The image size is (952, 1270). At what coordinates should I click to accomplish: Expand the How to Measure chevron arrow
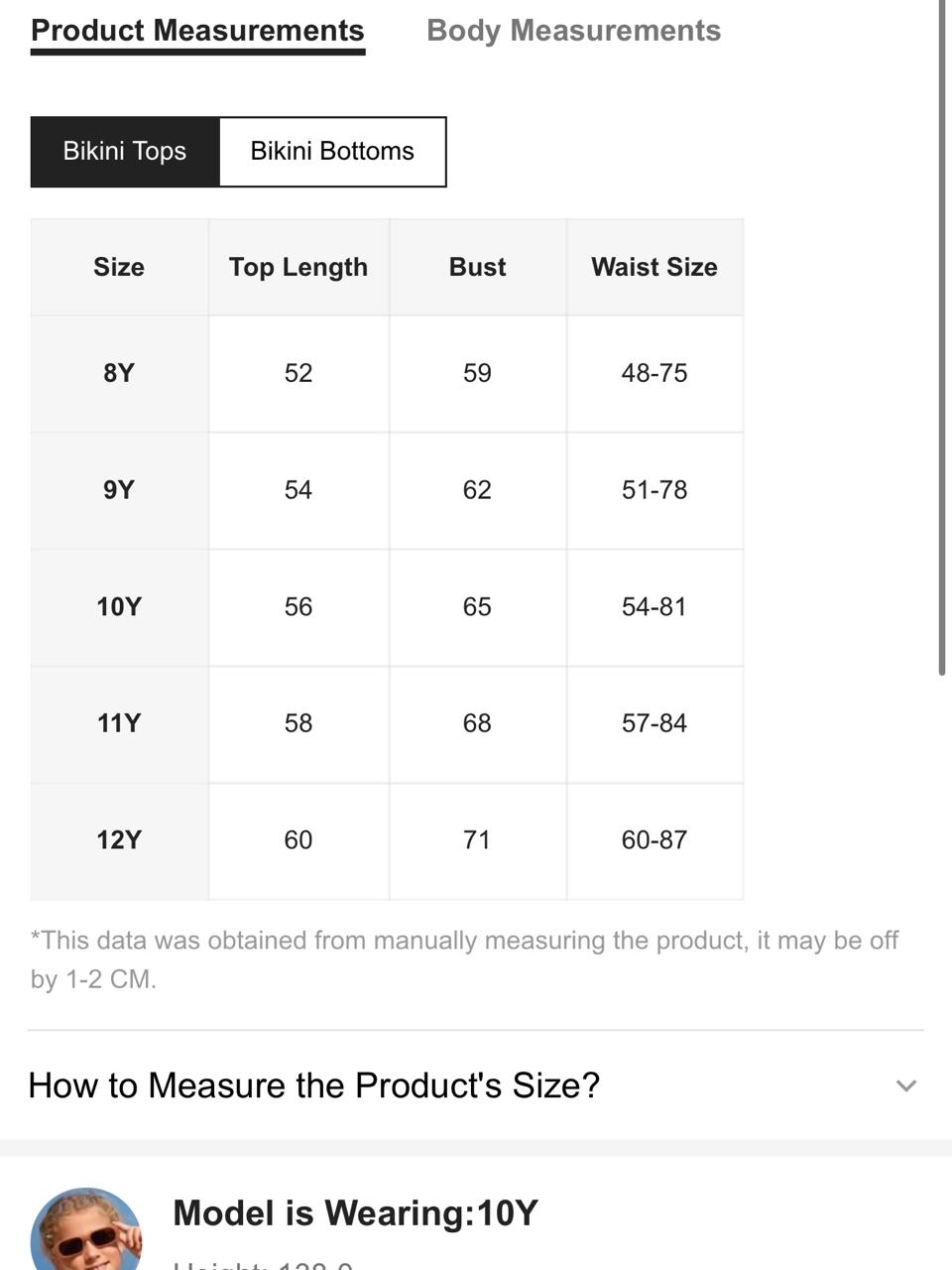905,1085
